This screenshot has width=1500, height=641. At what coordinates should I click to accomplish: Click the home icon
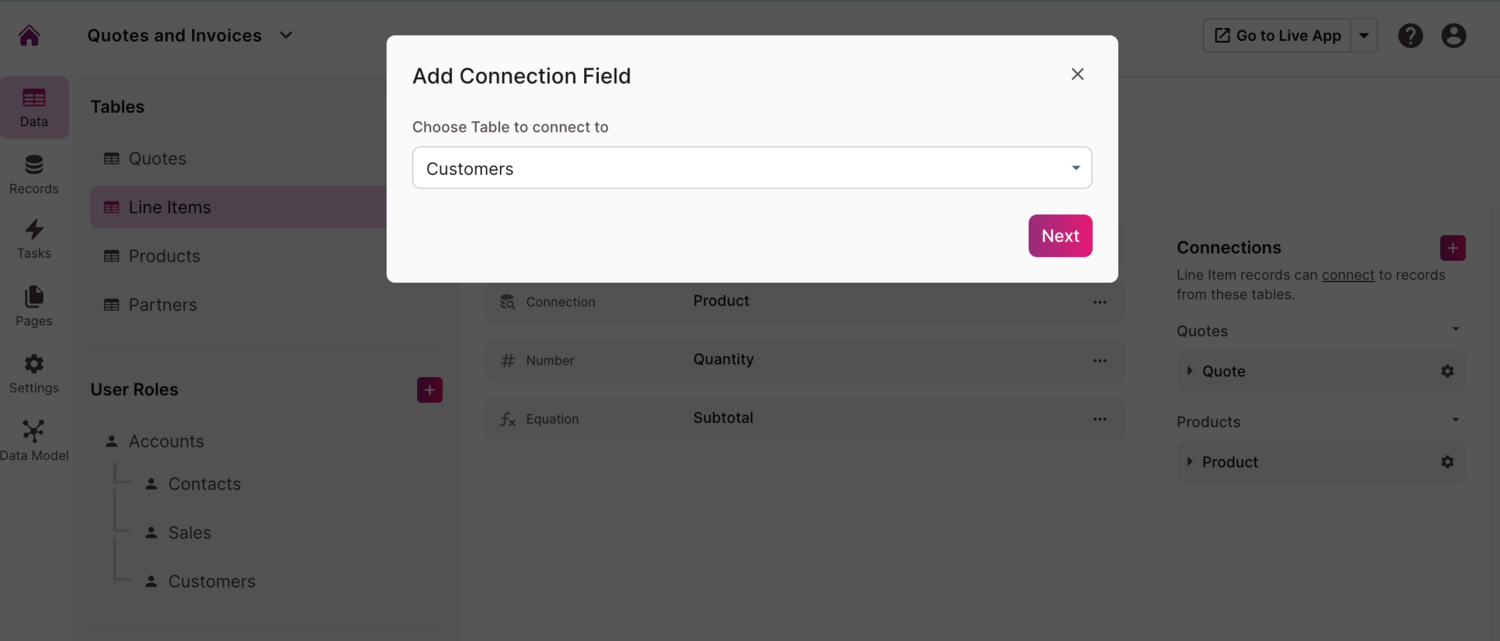pos(29,36)
